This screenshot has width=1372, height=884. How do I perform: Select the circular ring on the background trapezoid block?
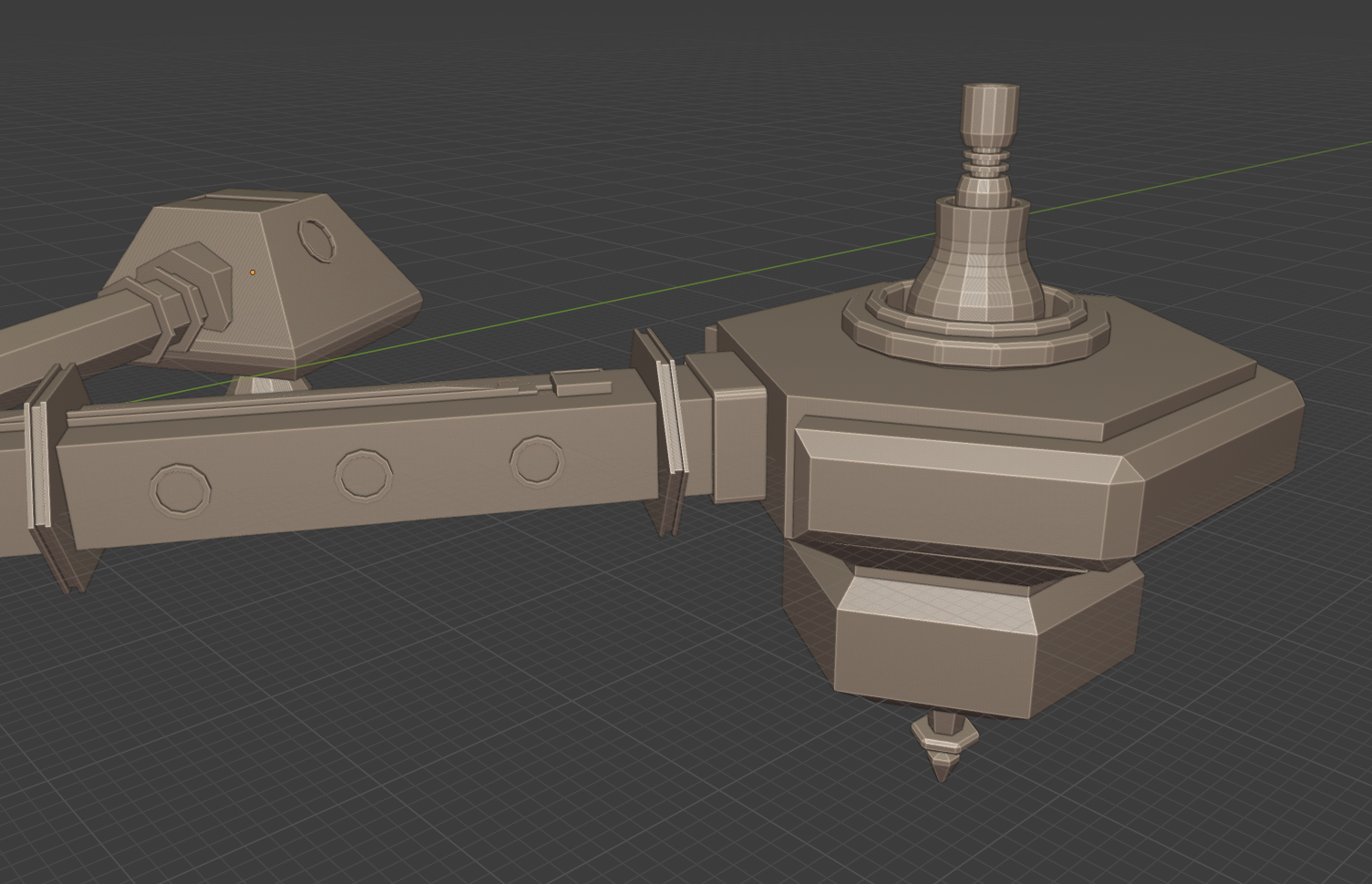coord(317,240)
